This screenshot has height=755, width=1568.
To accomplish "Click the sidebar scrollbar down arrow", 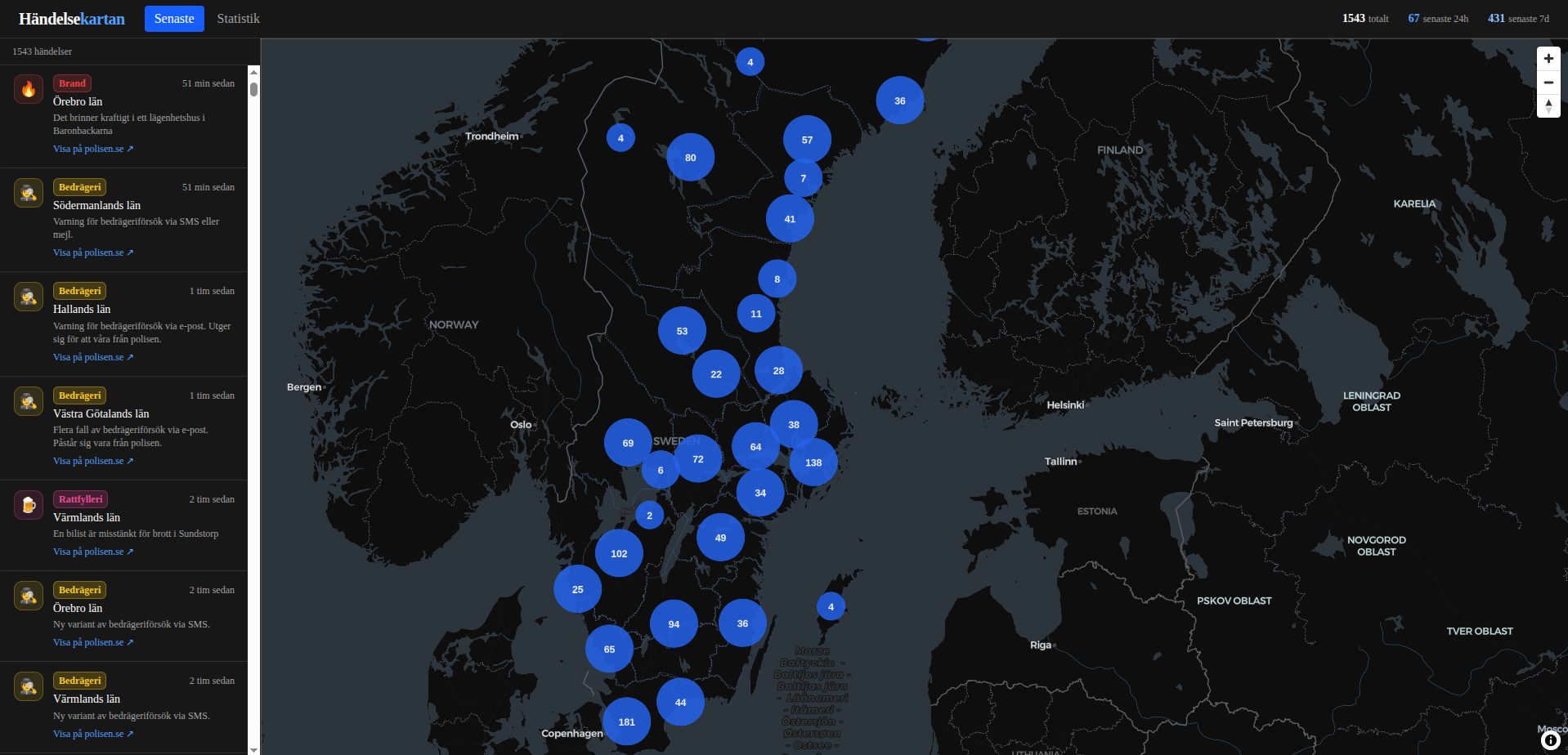I will [x=253, y=749].
